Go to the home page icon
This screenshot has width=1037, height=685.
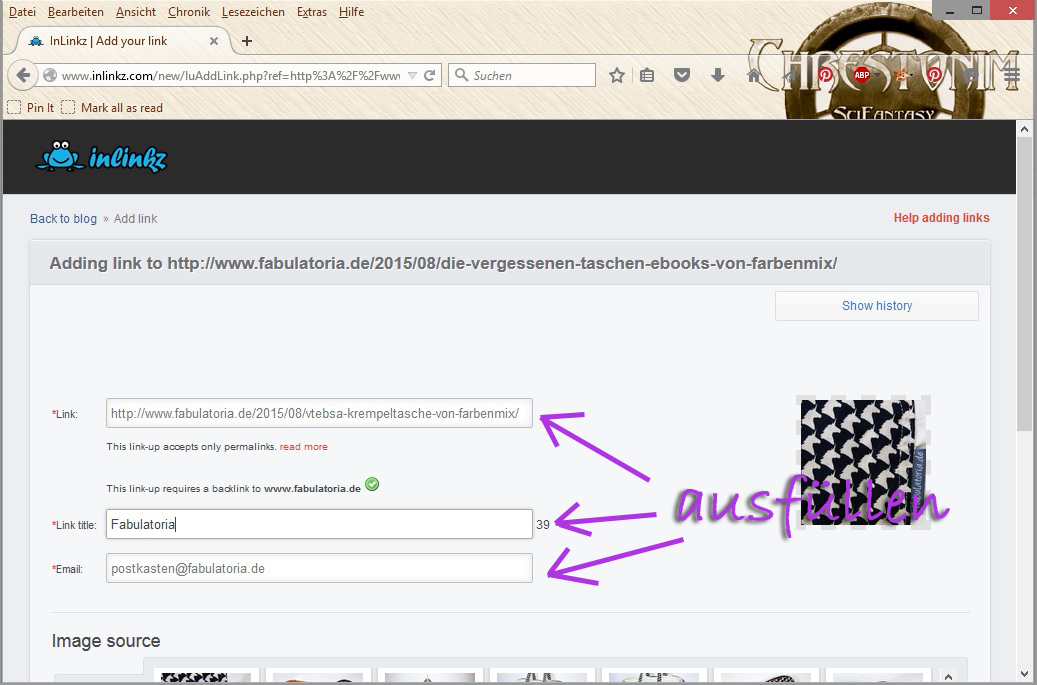[753, 75]
